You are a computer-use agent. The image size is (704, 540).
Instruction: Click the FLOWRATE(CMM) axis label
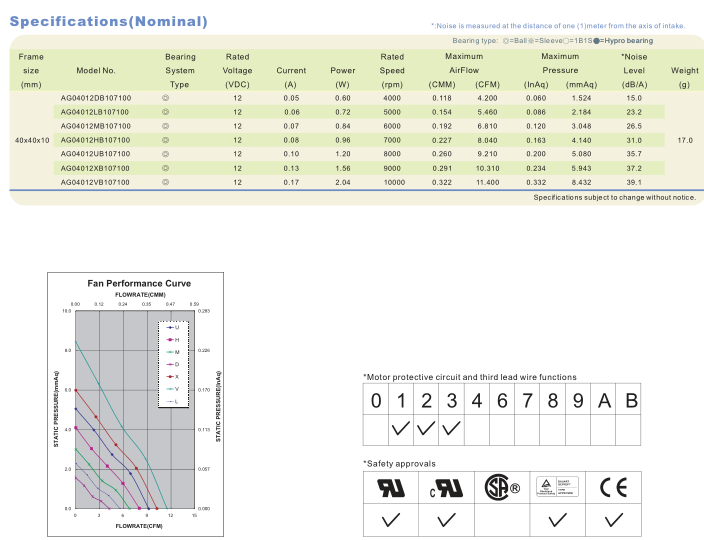click(140, 295)
